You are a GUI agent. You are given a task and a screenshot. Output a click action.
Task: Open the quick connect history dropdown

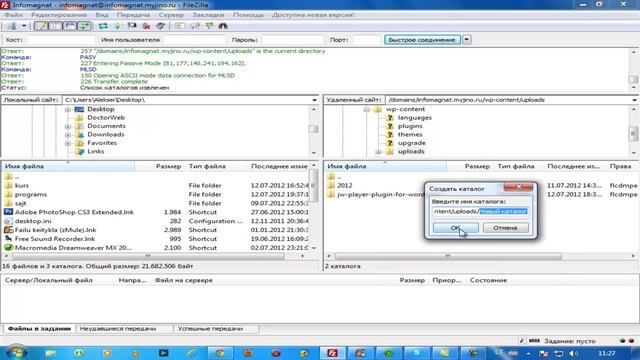coord(467,40)
